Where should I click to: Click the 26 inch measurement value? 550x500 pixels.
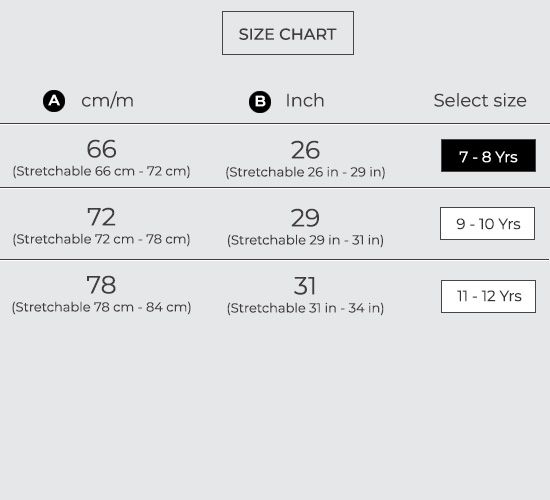305,150
